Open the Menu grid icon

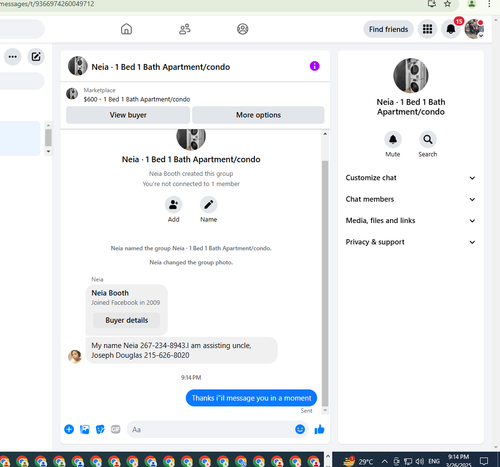point(427,29)
